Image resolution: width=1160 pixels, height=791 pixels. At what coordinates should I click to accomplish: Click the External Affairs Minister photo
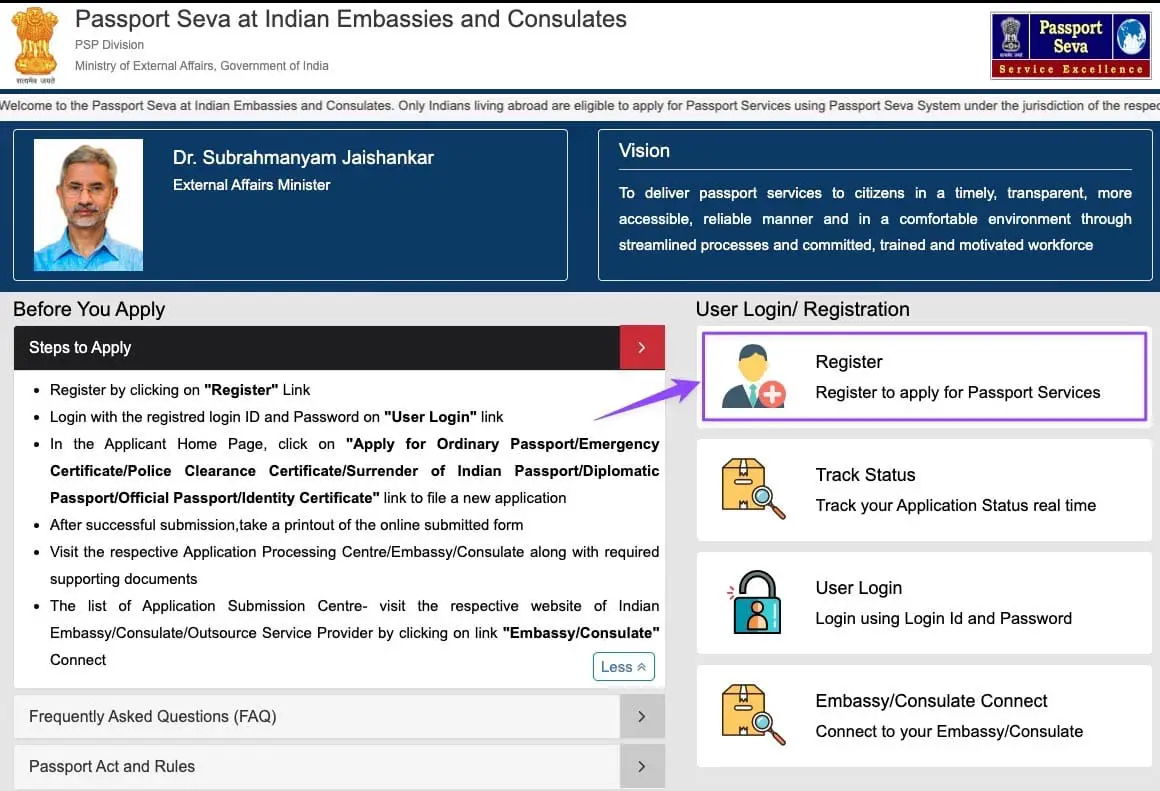point(88,205)
